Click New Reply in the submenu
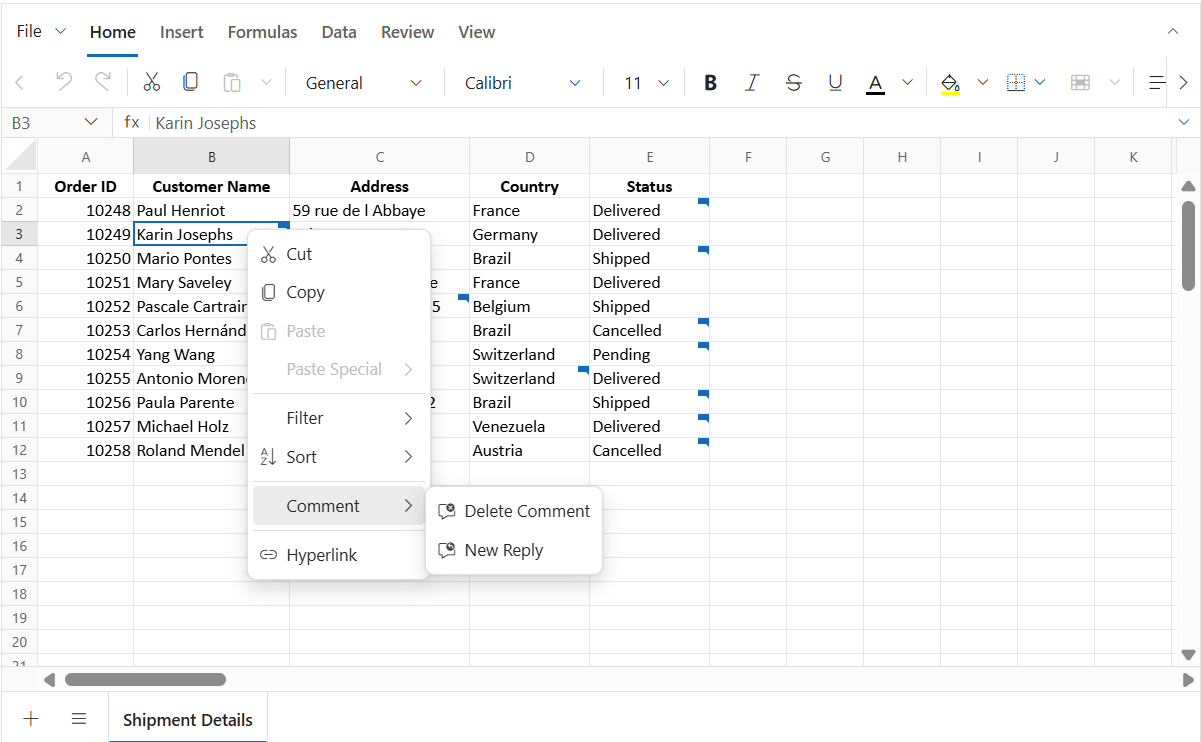 coord(514,550)
